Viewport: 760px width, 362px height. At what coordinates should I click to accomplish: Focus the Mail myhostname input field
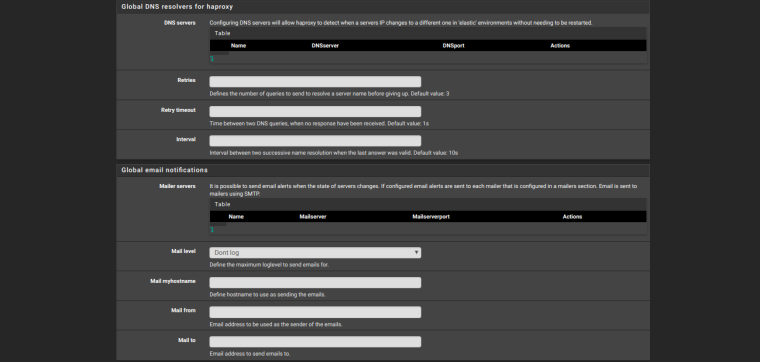click(x=315, y=283)
